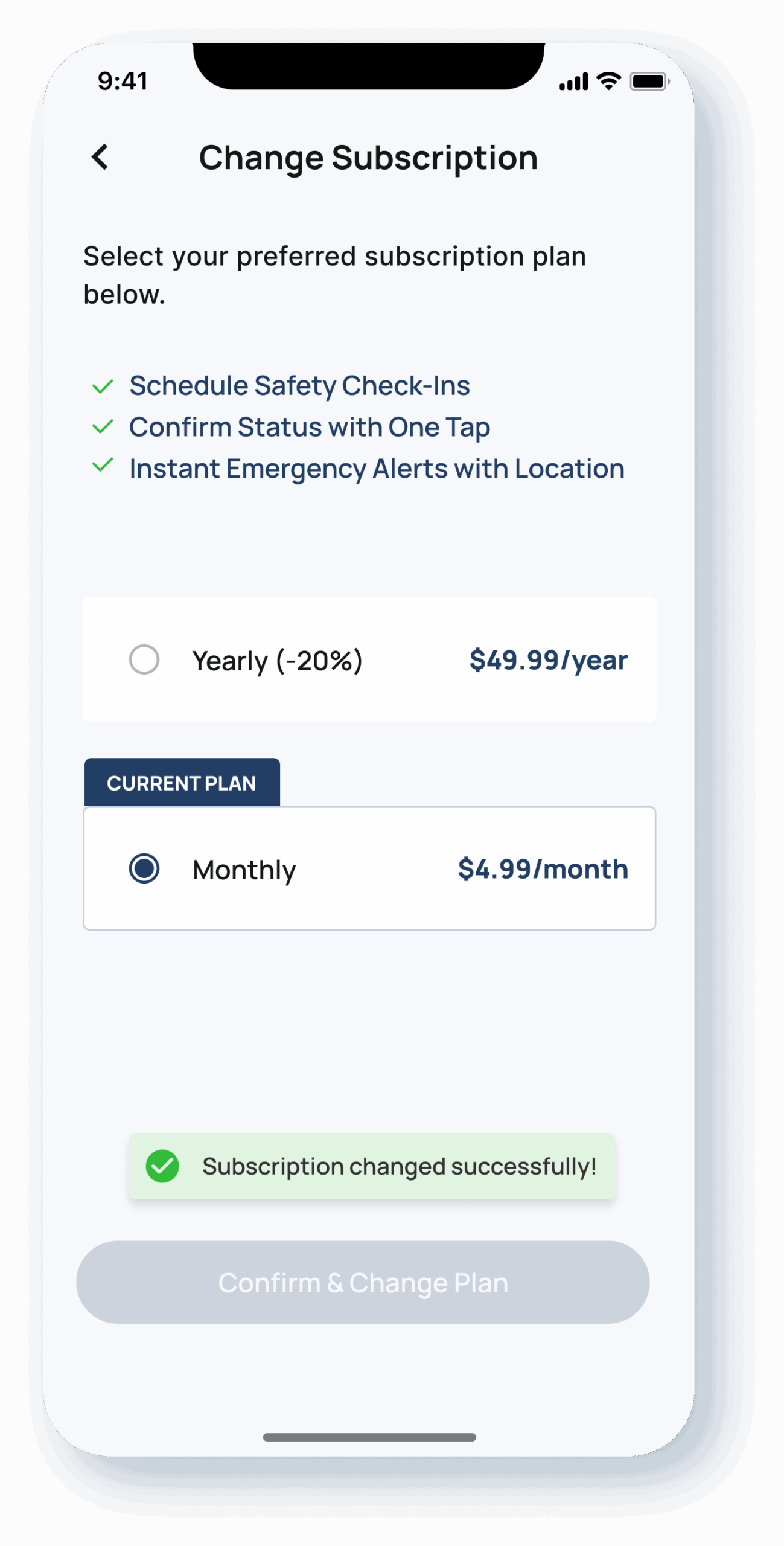This screenshot has height=1546, width=784.
Task: Tap the back arrow icon
Action: point(100,157)
